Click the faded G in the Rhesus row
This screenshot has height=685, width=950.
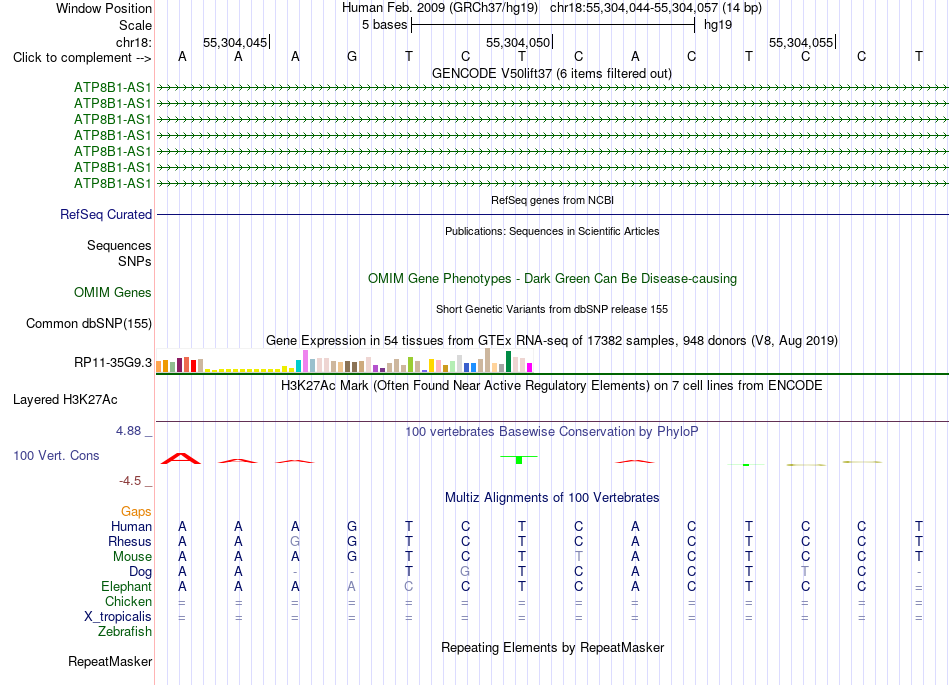pos(295,541)
